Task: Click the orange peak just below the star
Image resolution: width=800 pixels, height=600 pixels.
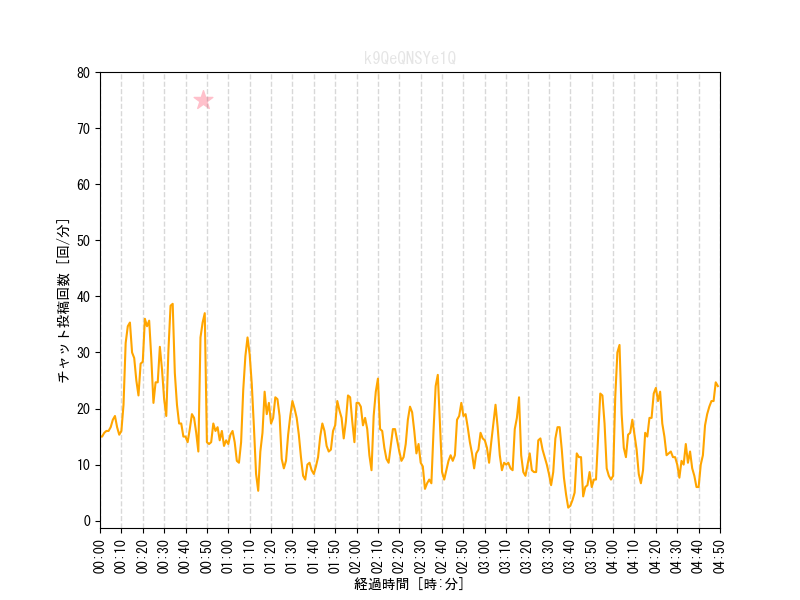Action: point(204,314)
